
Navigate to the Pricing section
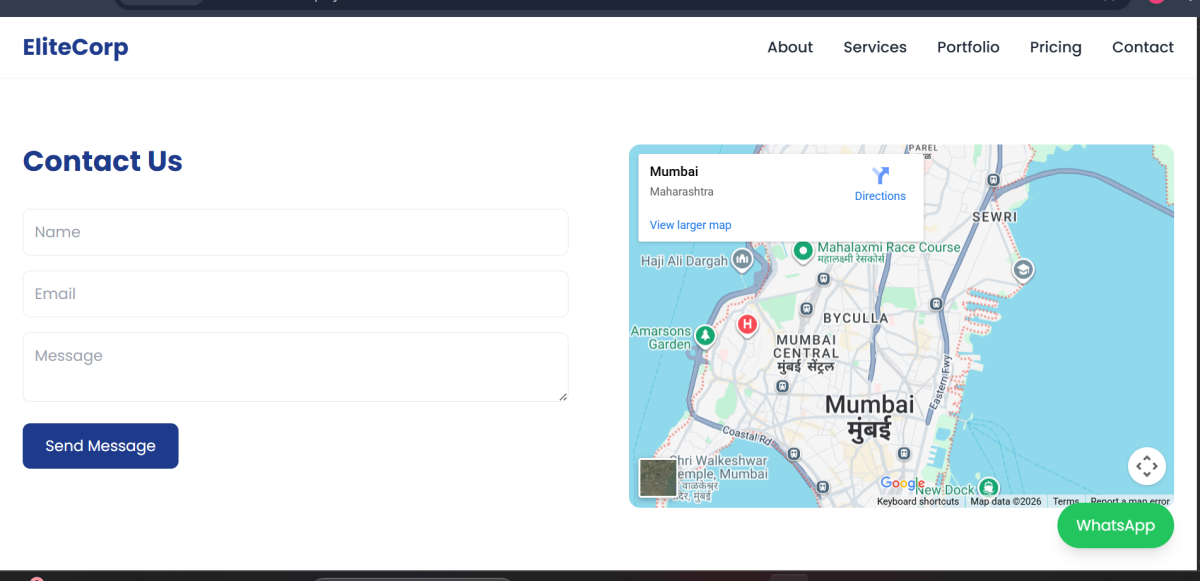click(x=1055, y=47)
